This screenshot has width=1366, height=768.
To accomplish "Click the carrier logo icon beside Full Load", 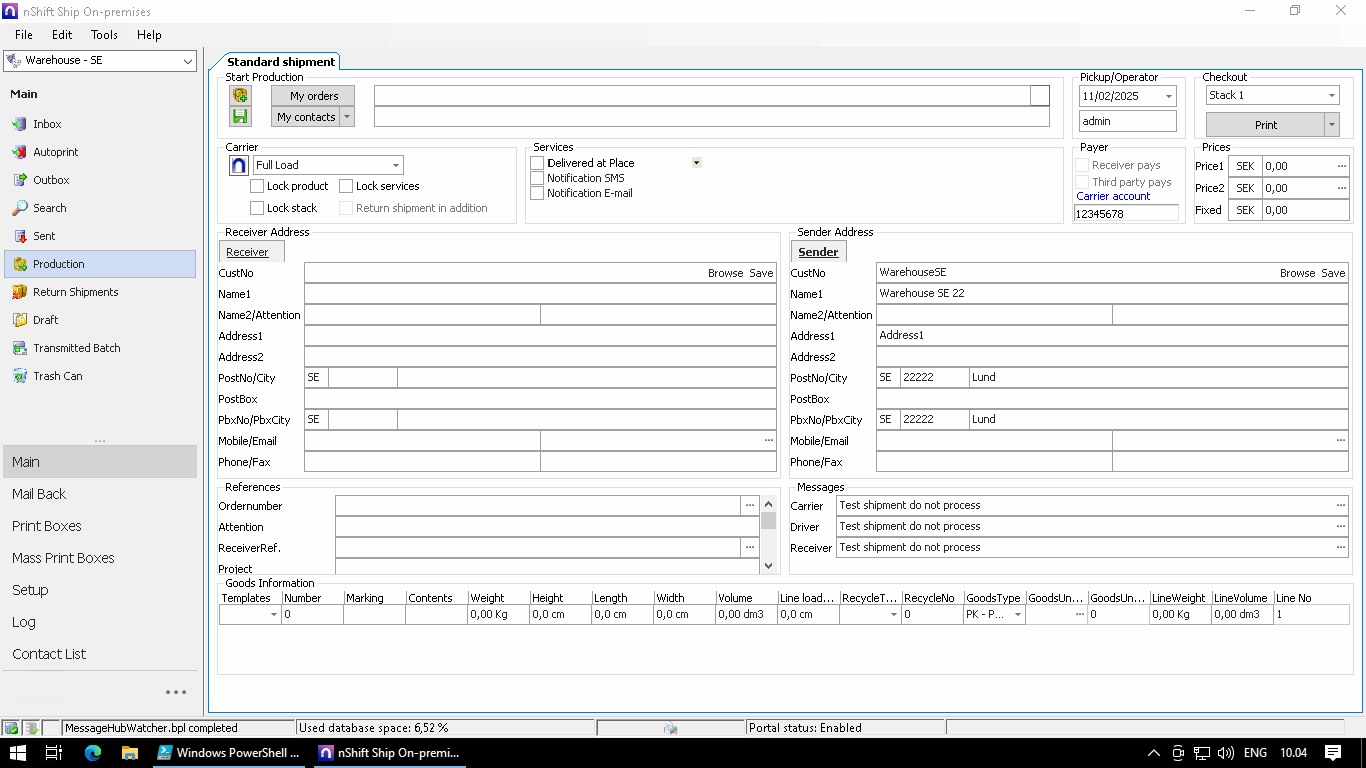I will (x=239, y=165).
